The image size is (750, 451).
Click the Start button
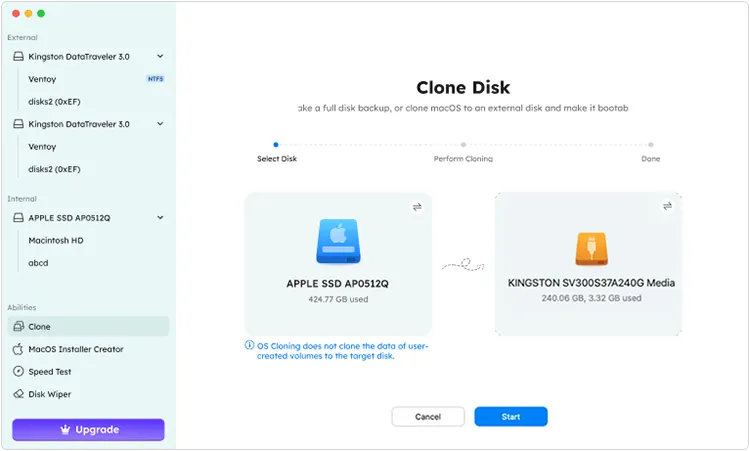[x=511, y=417]
